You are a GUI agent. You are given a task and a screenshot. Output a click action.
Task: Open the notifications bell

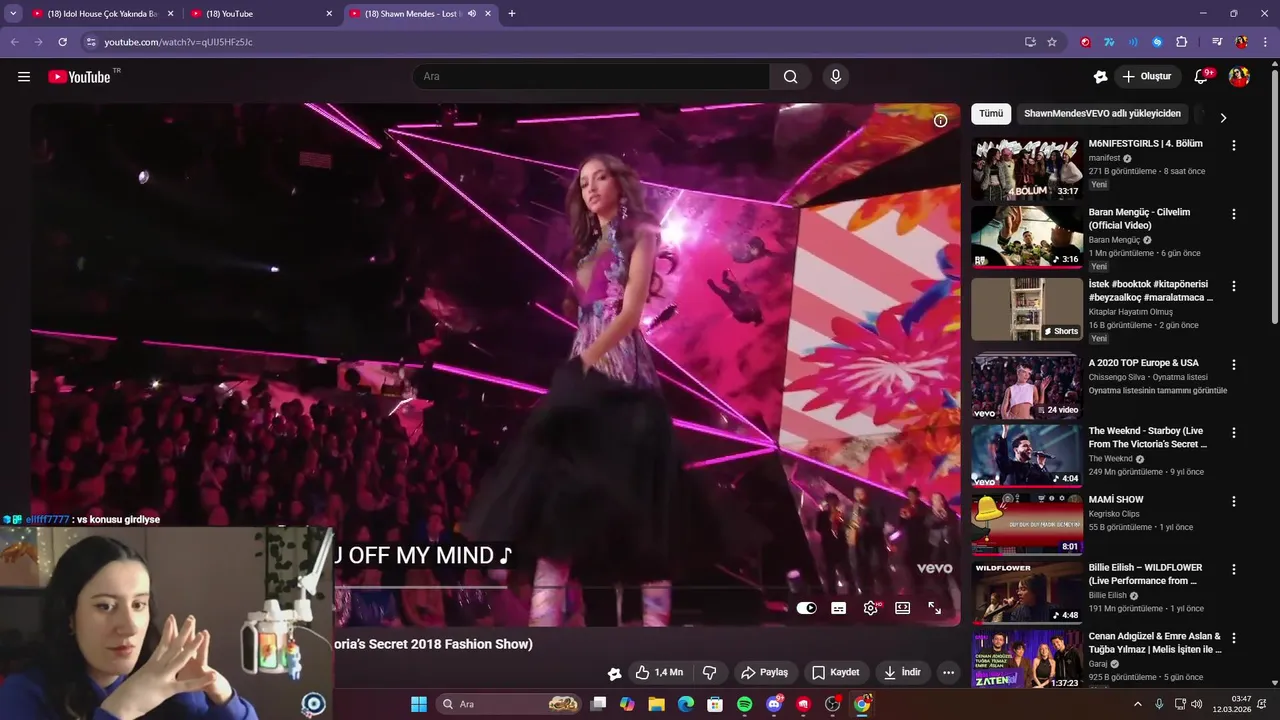1202,77
